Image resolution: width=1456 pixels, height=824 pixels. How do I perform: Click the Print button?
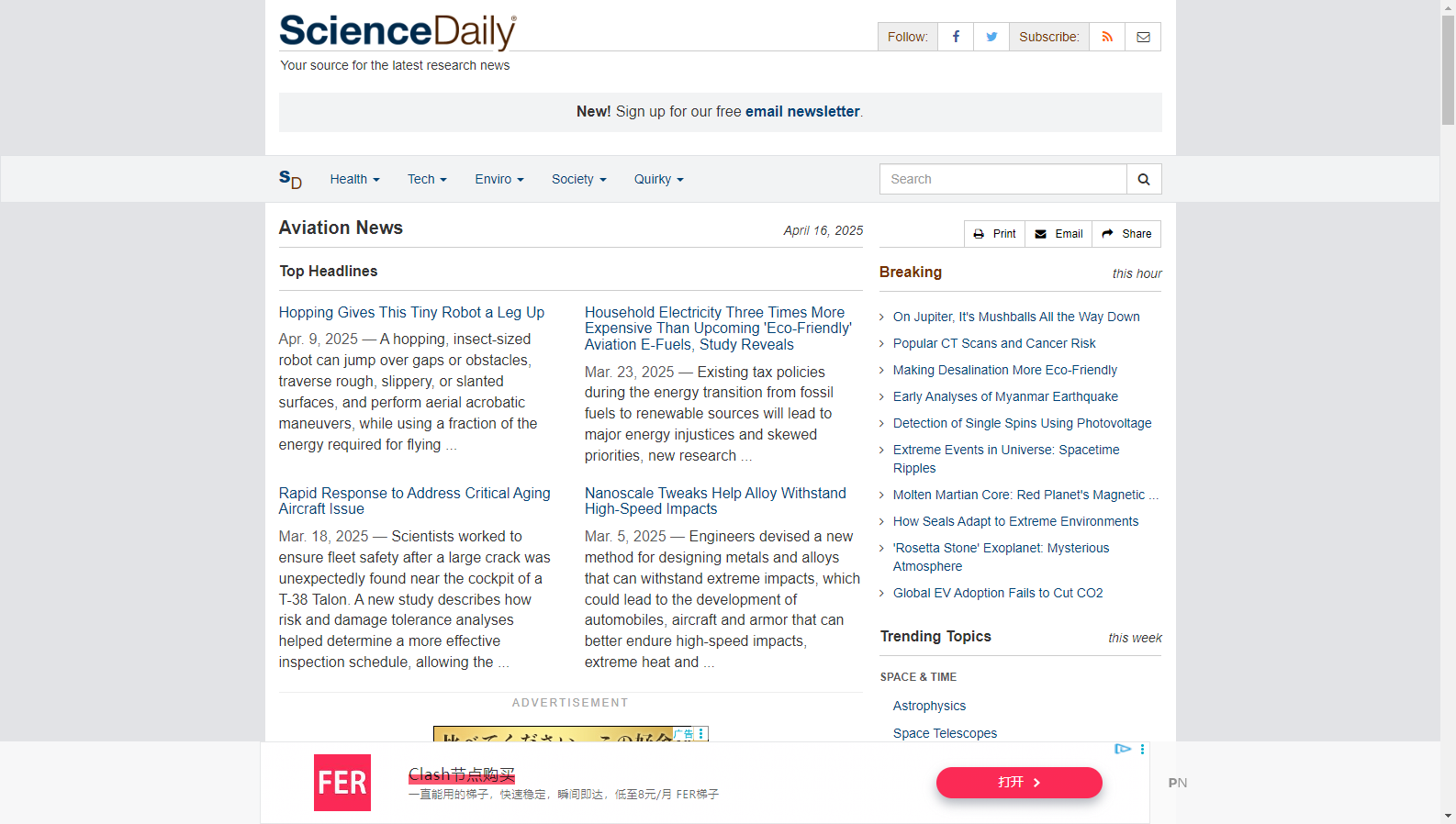coord(994,234)
